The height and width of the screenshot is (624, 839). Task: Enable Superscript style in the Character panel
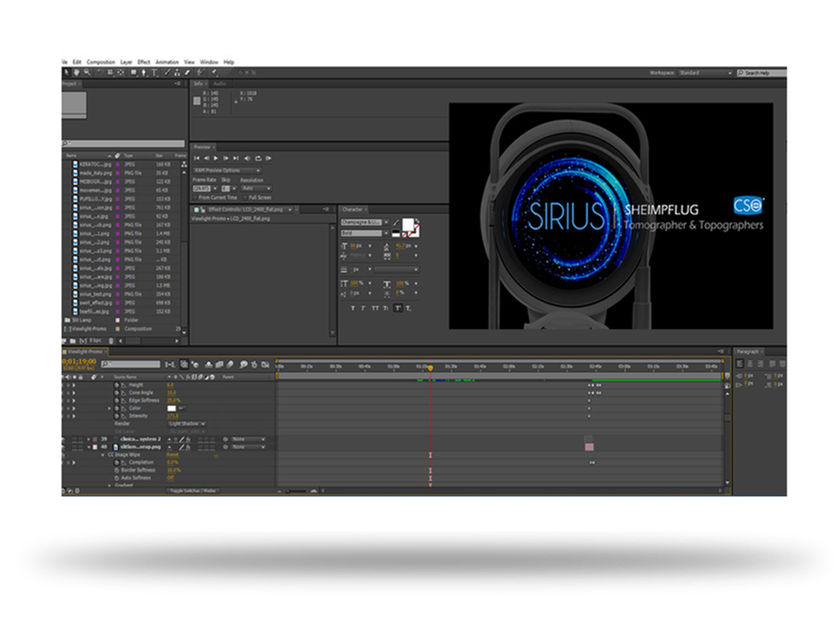pos(398,308)
